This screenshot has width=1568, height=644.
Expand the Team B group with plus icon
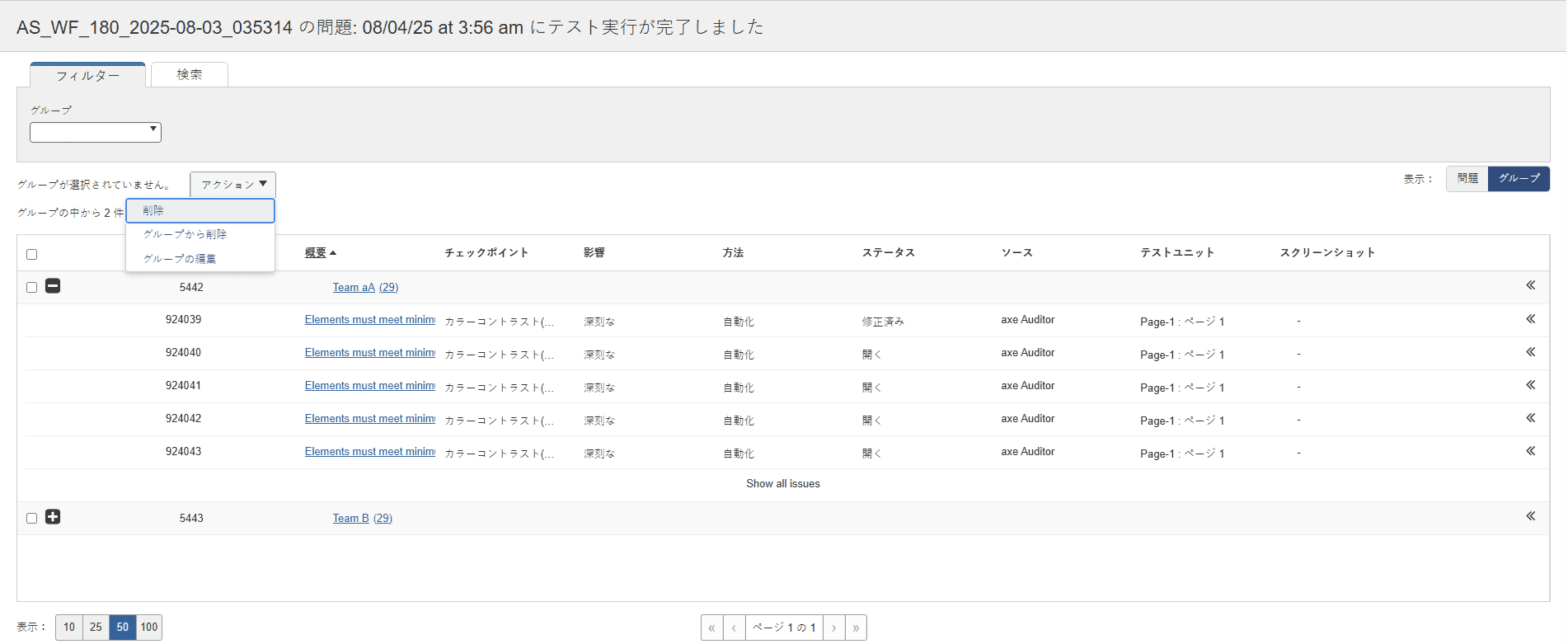click(x=53, y=517)
